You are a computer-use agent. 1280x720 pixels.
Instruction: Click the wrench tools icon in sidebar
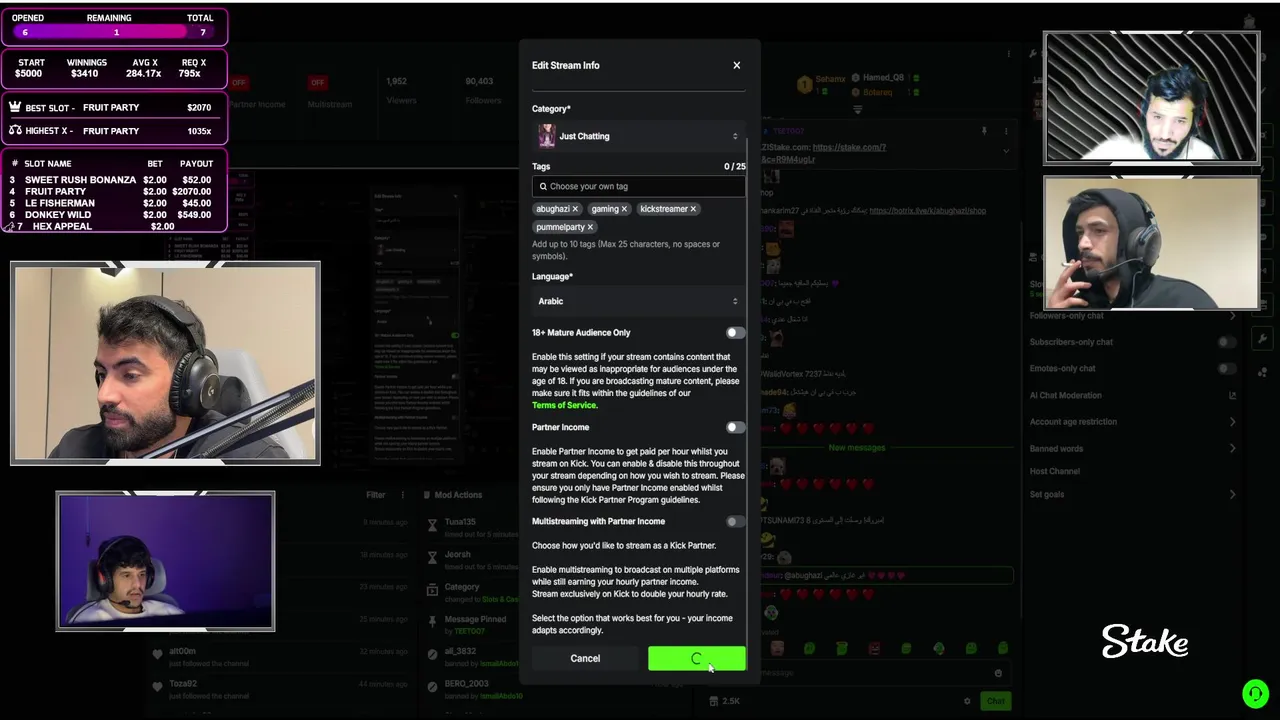click(x=1263, y=339)
